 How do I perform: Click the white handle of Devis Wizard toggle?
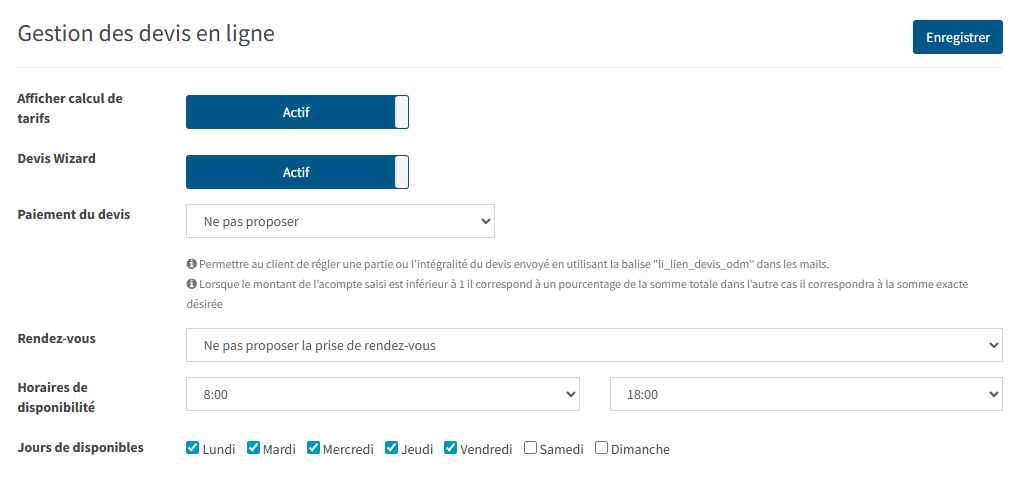click(x=401, y=172)
